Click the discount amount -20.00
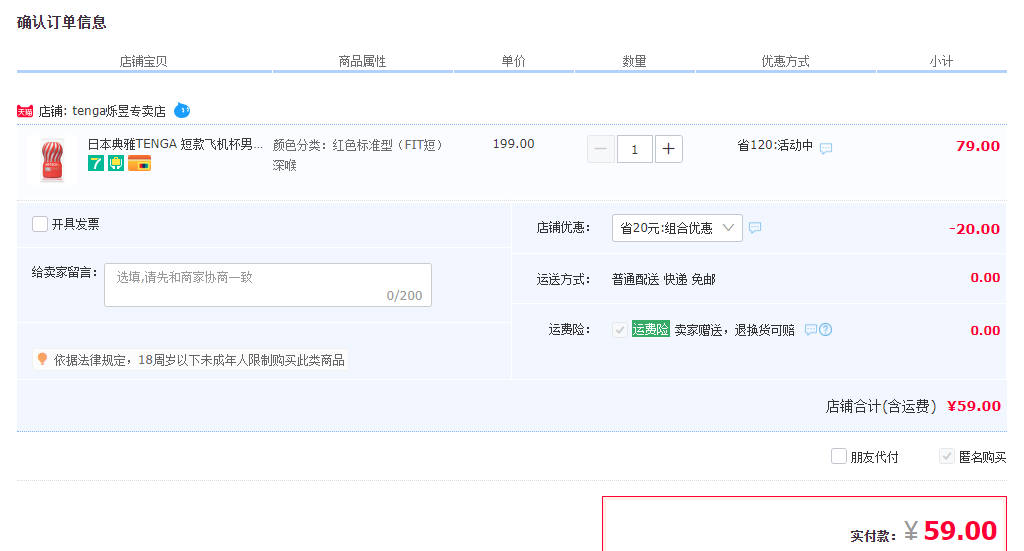 [x=974, y=229]
